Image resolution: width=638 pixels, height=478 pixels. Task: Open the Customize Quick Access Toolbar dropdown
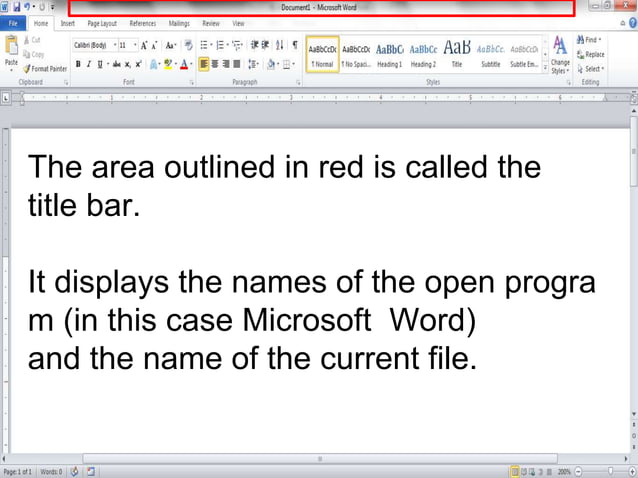[x=53, y=7]
